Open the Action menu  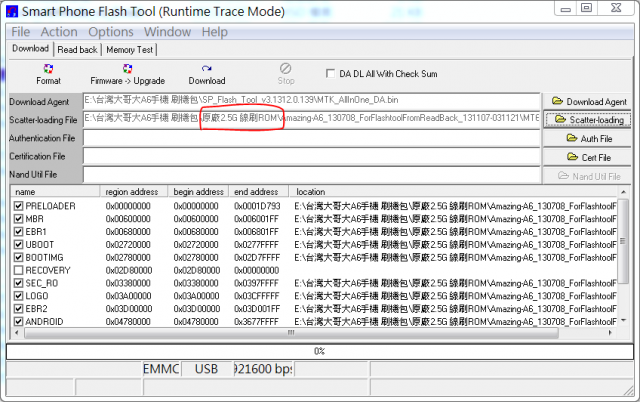pyautogui.click(x=59, y=32)
